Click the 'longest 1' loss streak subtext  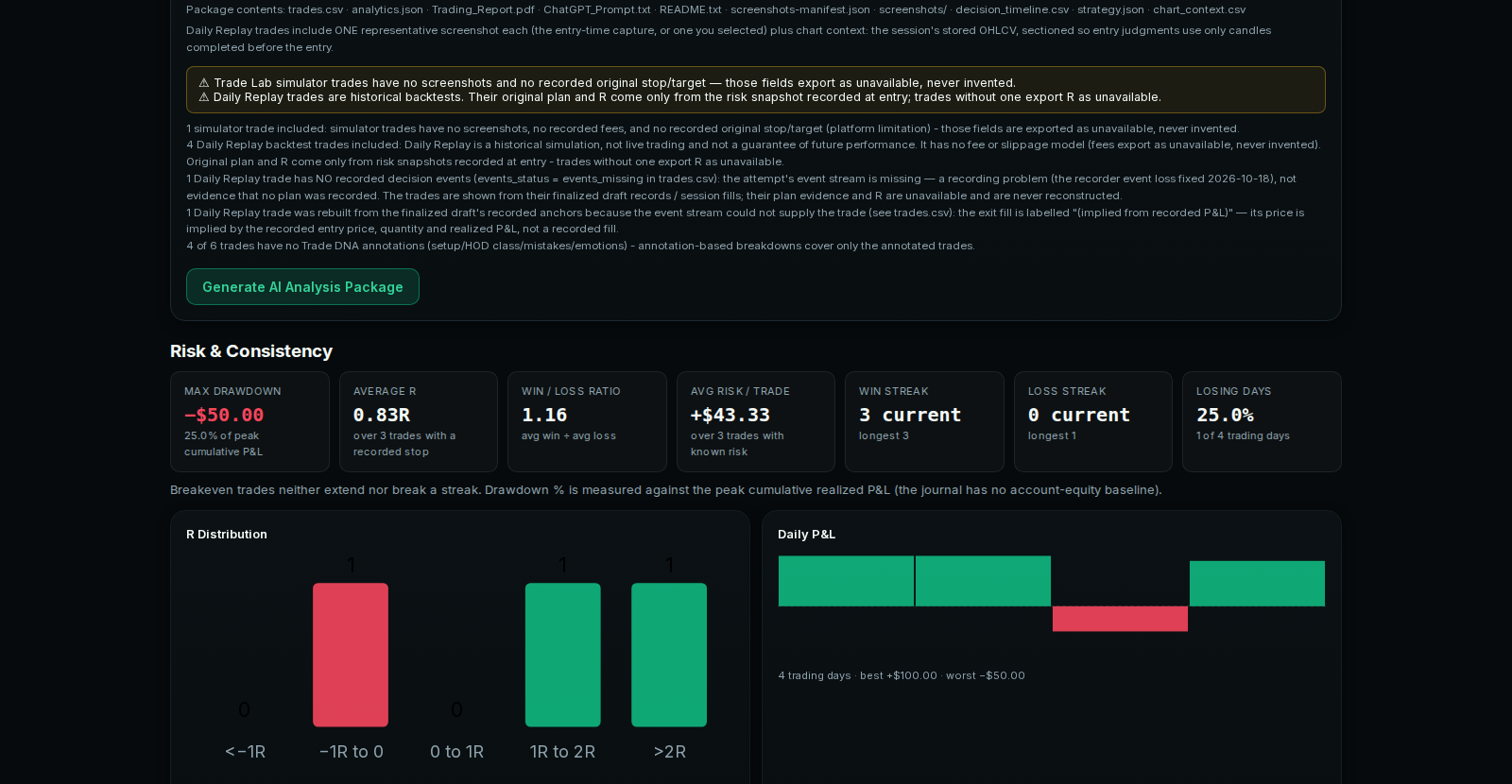click(x=1052, y=435)
